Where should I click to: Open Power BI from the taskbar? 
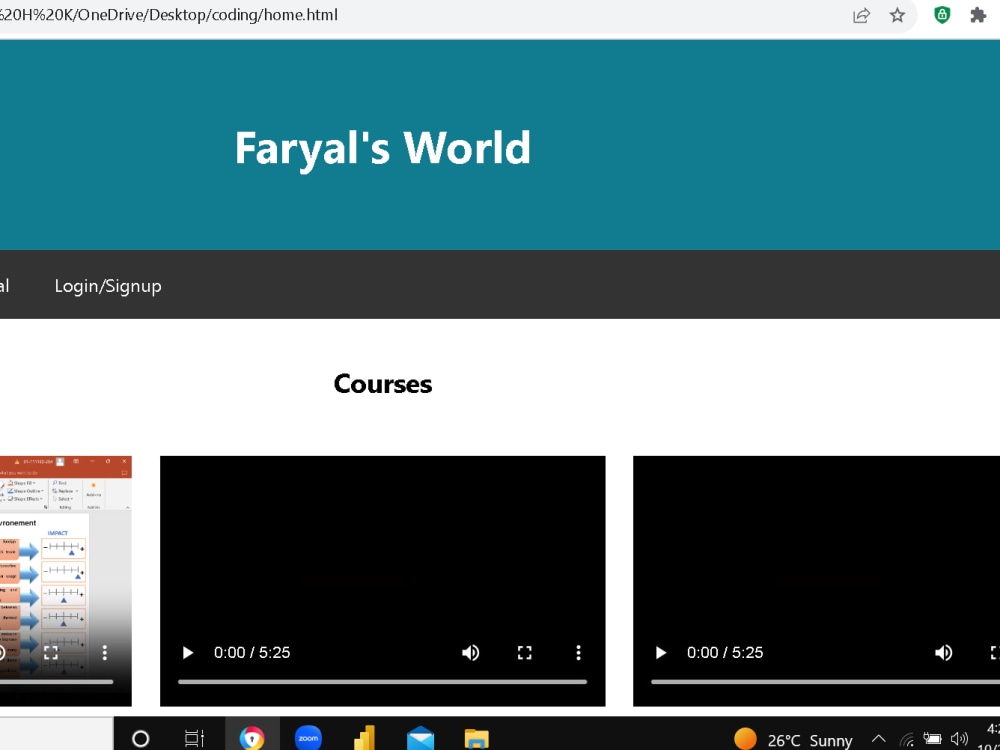pyautogui.click(x=364, y=739)
